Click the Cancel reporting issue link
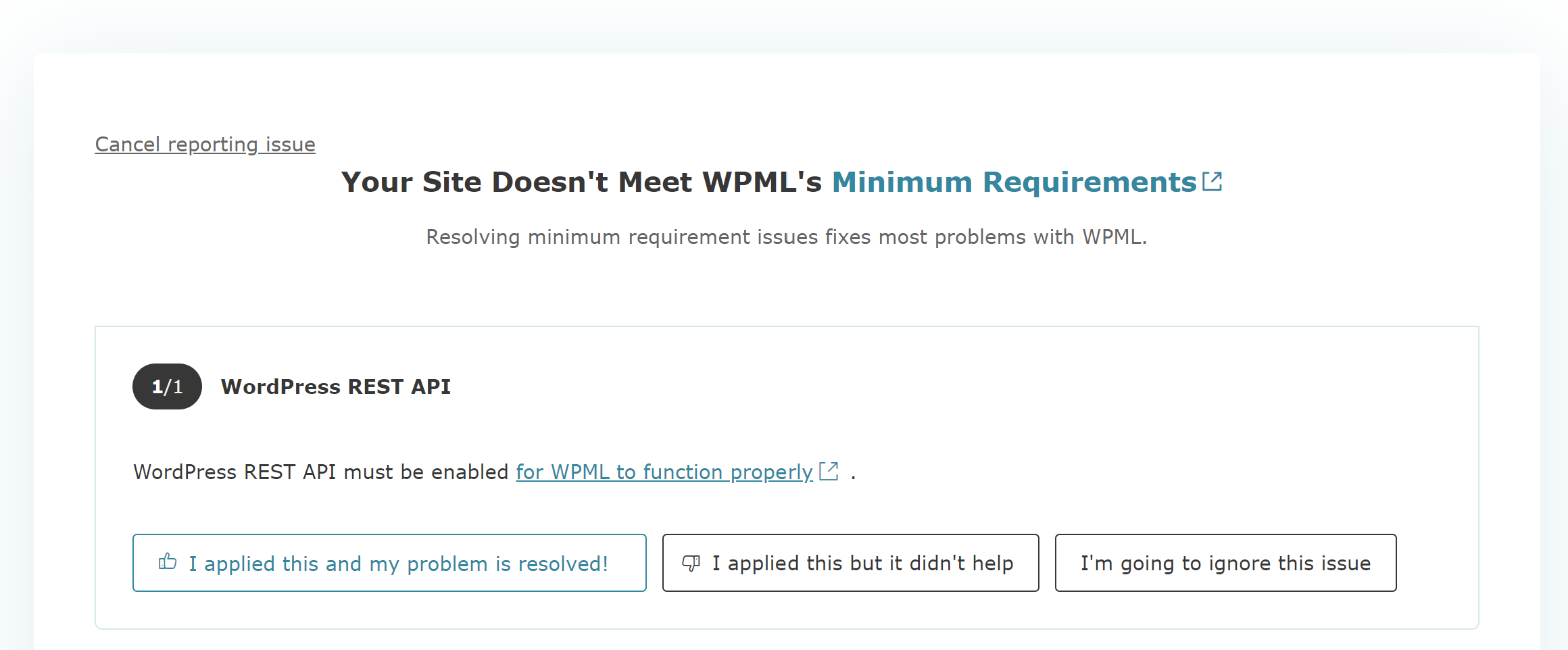 click(205, 145)
